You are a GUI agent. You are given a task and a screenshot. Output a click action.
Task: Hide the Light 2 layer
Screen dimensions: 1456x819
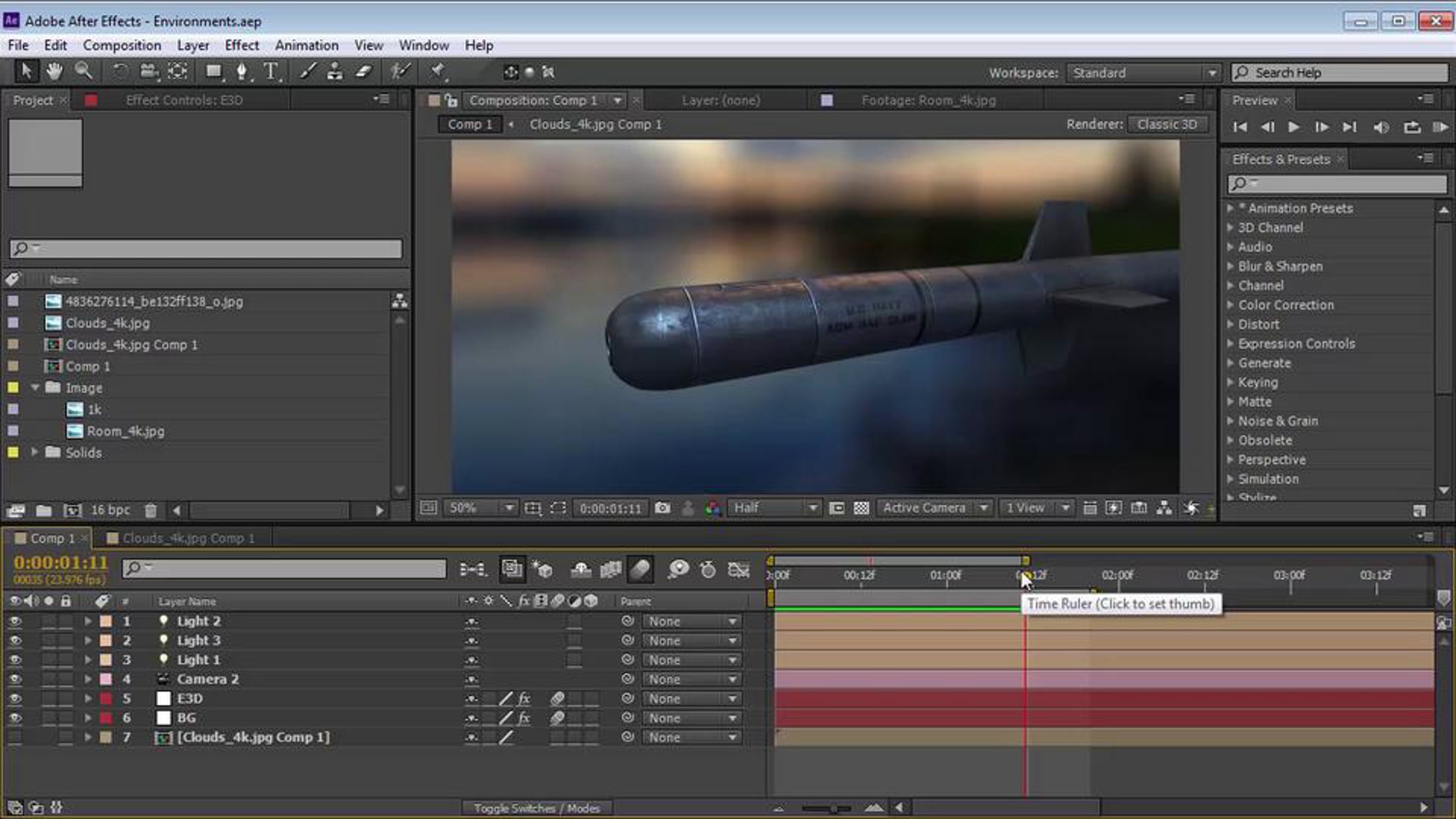click(15, 621)
